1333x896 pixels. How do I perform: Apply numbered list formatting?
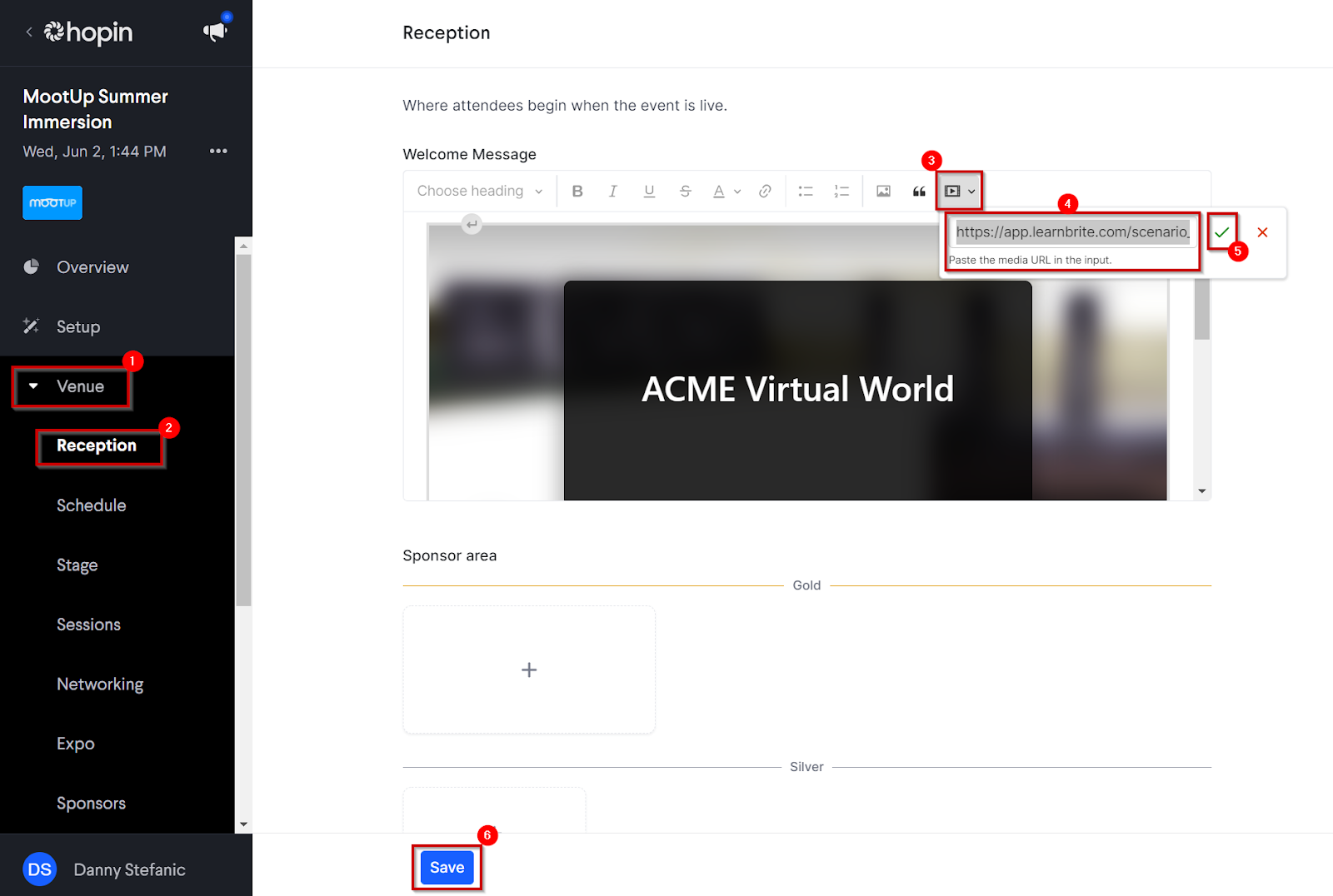pyautogui.click(x=841, y=191)
